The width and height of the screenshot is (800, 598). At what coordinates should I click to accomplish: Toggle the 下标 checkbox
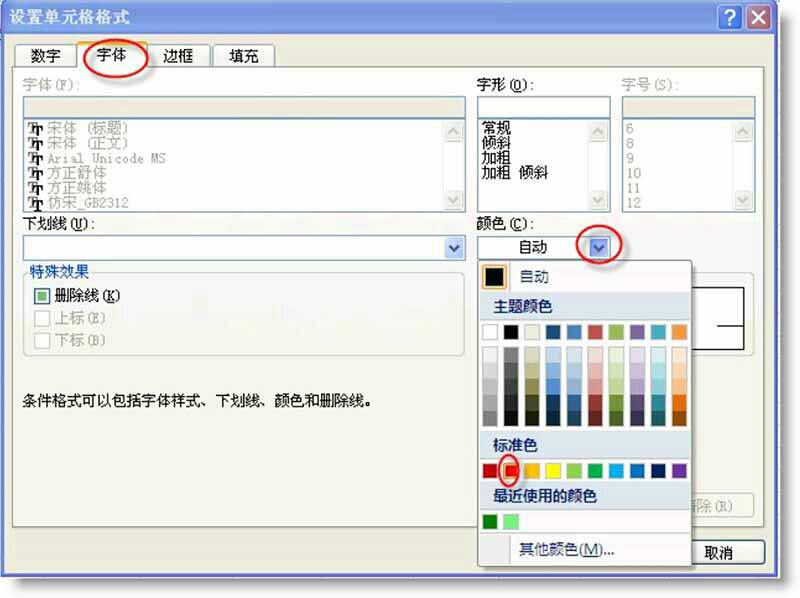pyautogui.click(x=42, y=340)
